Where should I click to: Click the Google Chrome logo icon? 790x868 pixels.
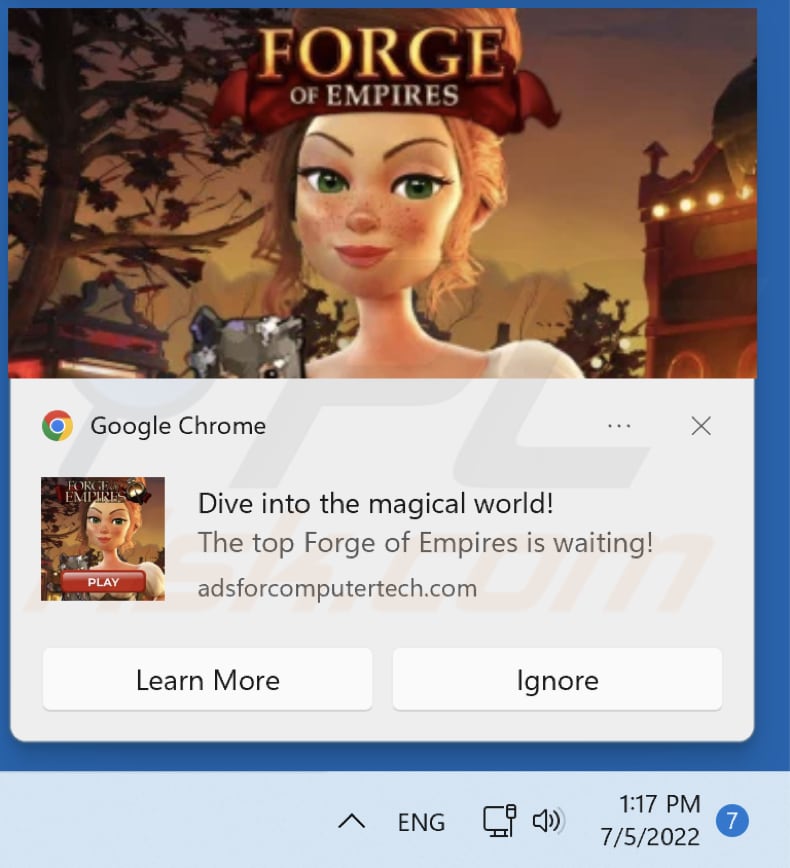click(x=58, y=426)
